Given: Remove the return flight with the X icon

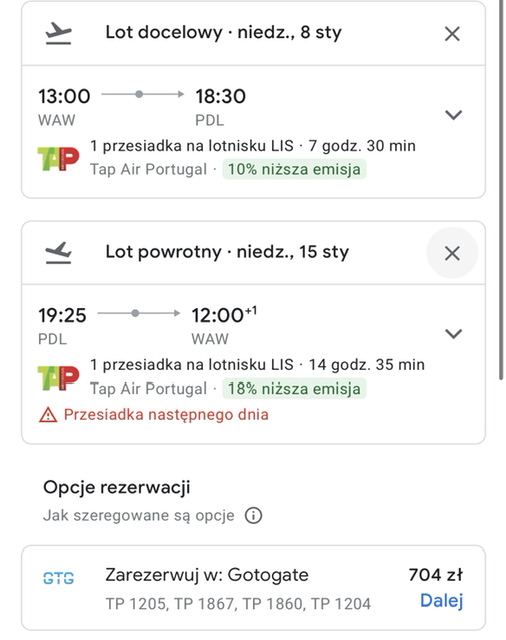Looking at the screenshot, I should (x=452, y=253).
